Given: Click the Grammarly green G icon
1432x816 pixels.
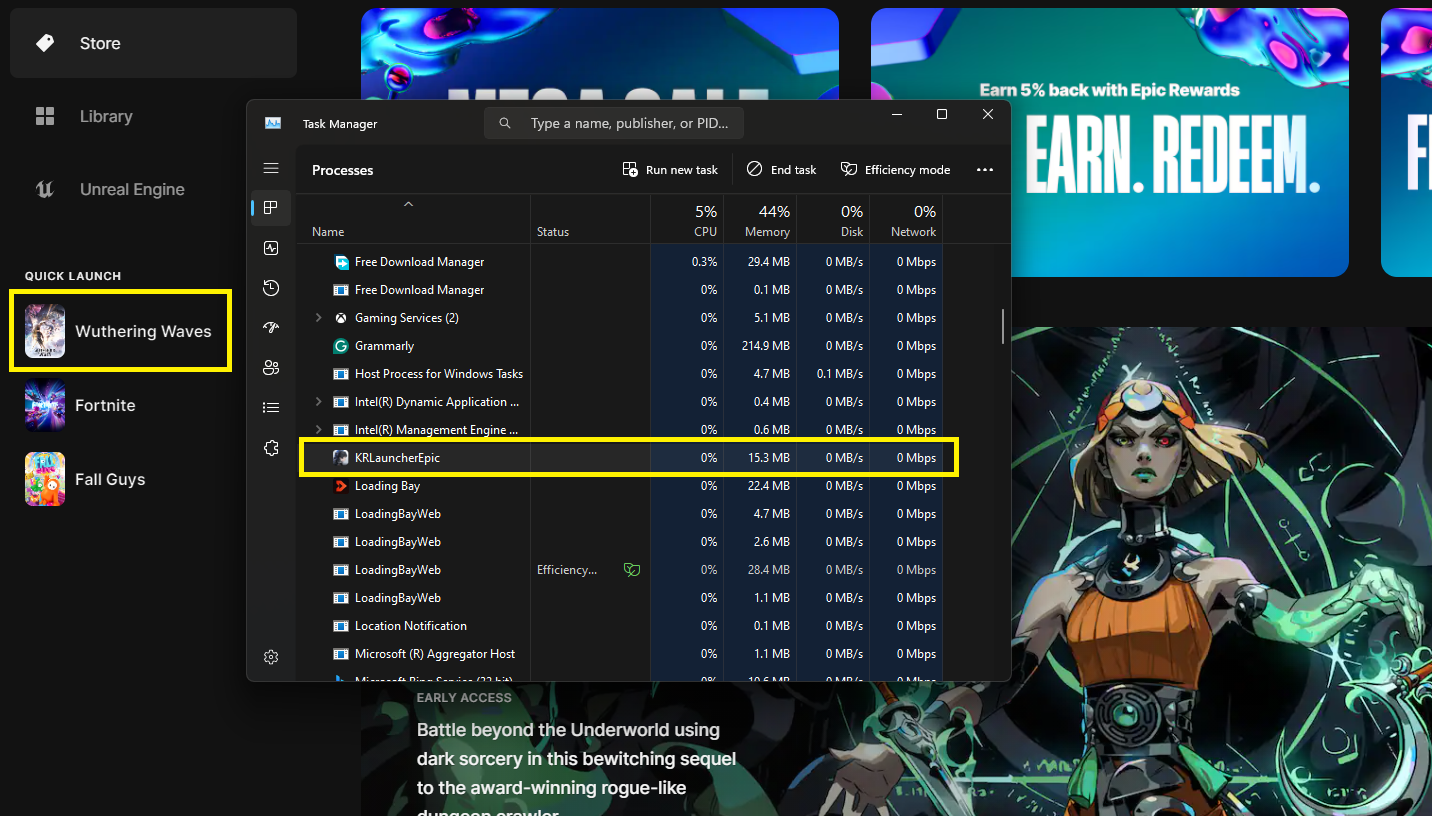Looking at the screenshot, I should pos(341,346).
